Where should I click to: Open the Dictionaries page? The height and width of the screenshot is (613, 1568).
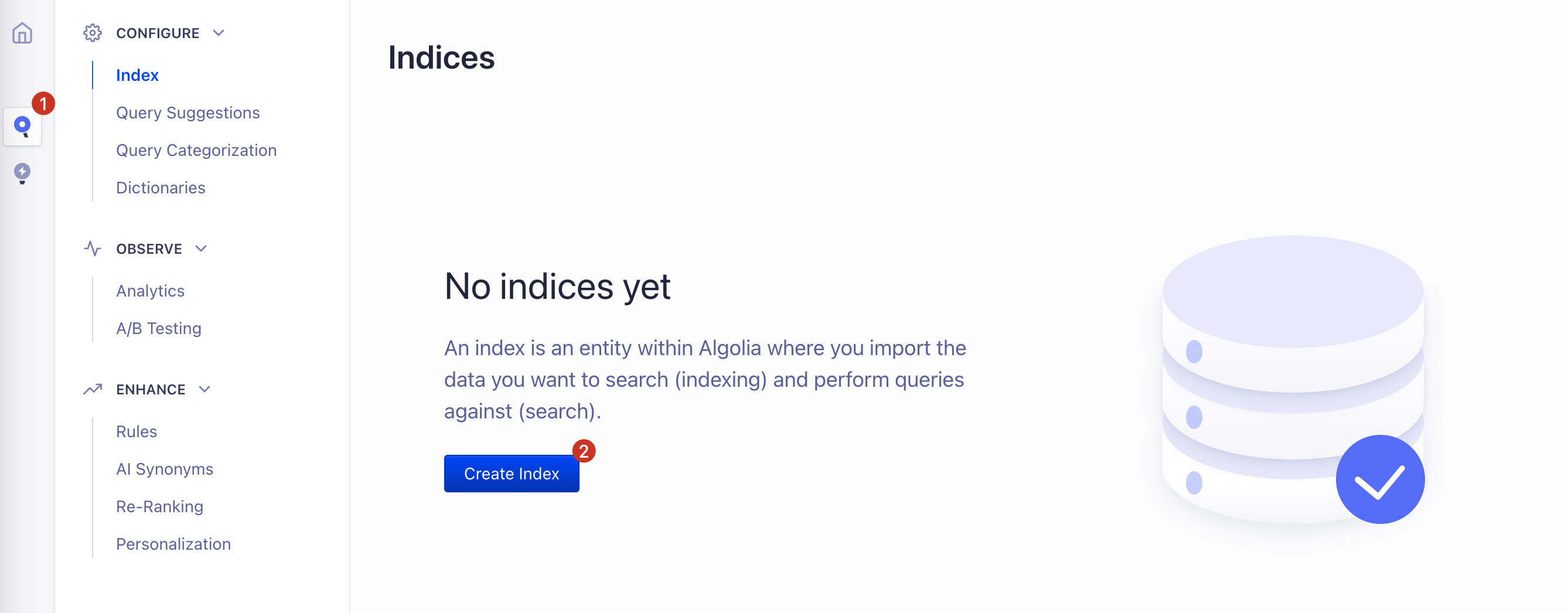[161, 188]
